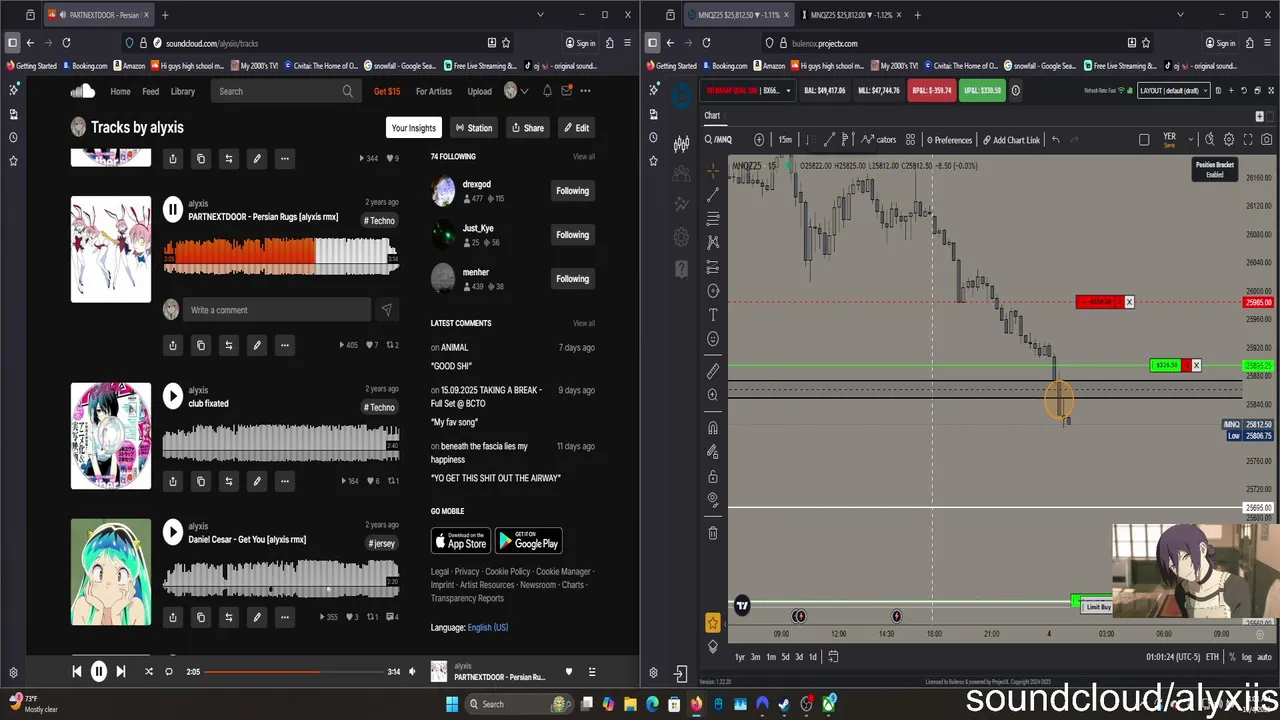
Task: Like current track with heart in player bar
Action: (x=569, y=672)
